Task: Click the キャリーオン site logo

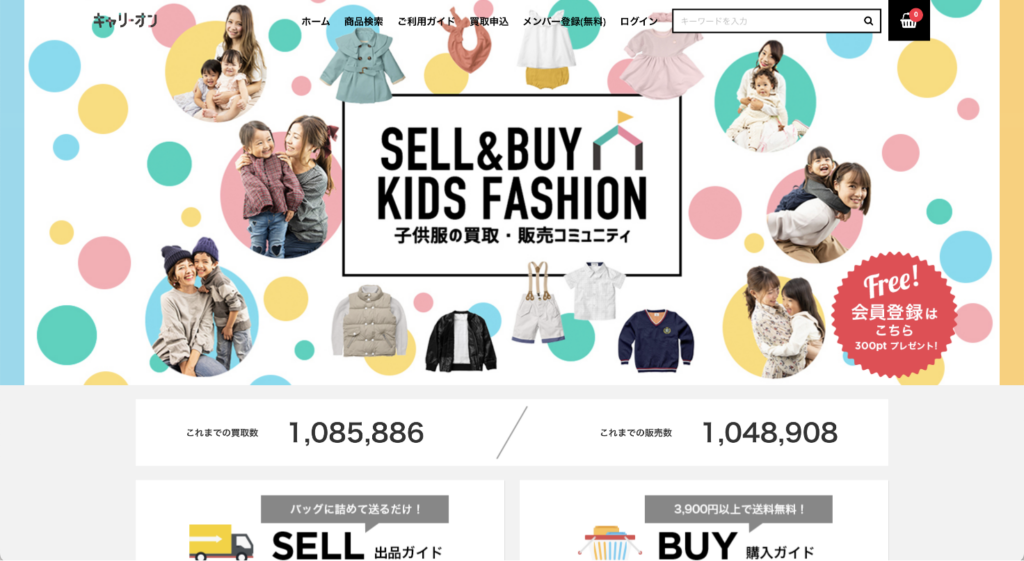Action: [x=125, y=20]
